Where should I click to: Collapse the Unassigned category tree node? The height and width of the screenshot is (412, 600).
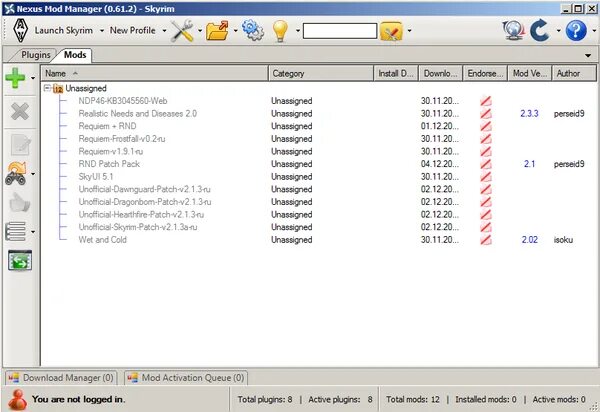[x=47, y=88]
